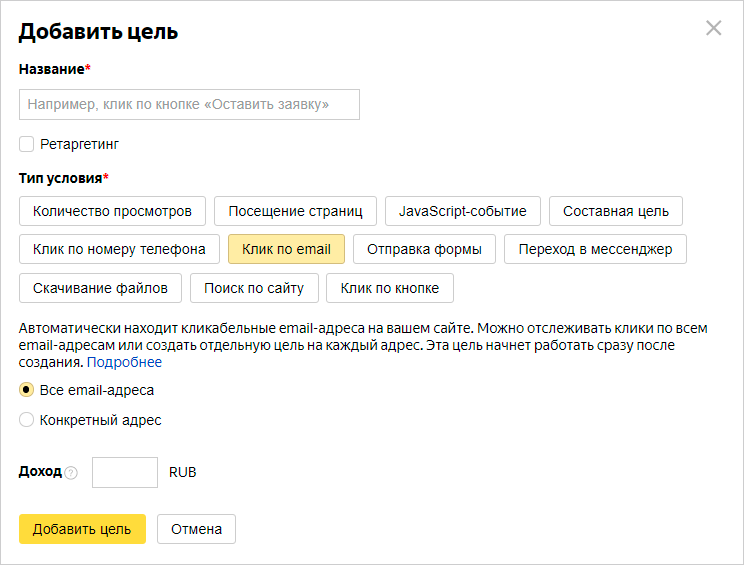Select Количество просмотров condition type
Viewport: 744px width, 565px height.
point(112,211)
